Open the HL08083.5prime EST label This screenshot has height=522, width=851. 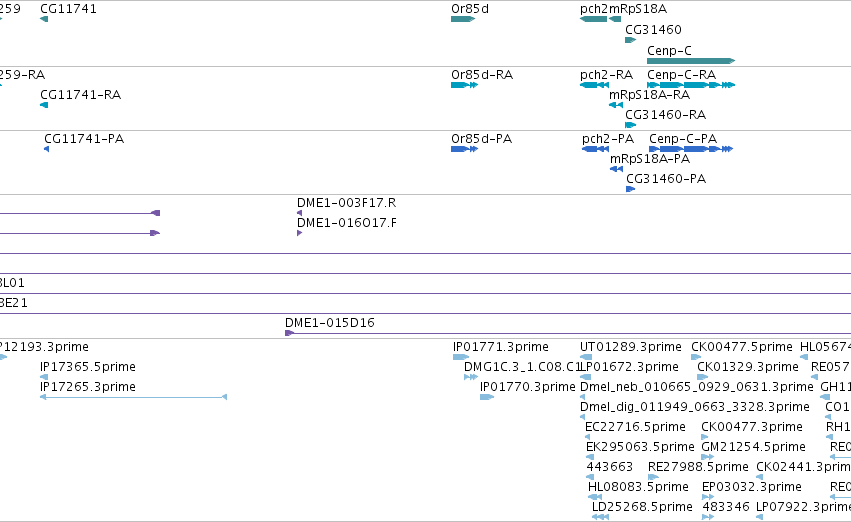click(638, 487)
